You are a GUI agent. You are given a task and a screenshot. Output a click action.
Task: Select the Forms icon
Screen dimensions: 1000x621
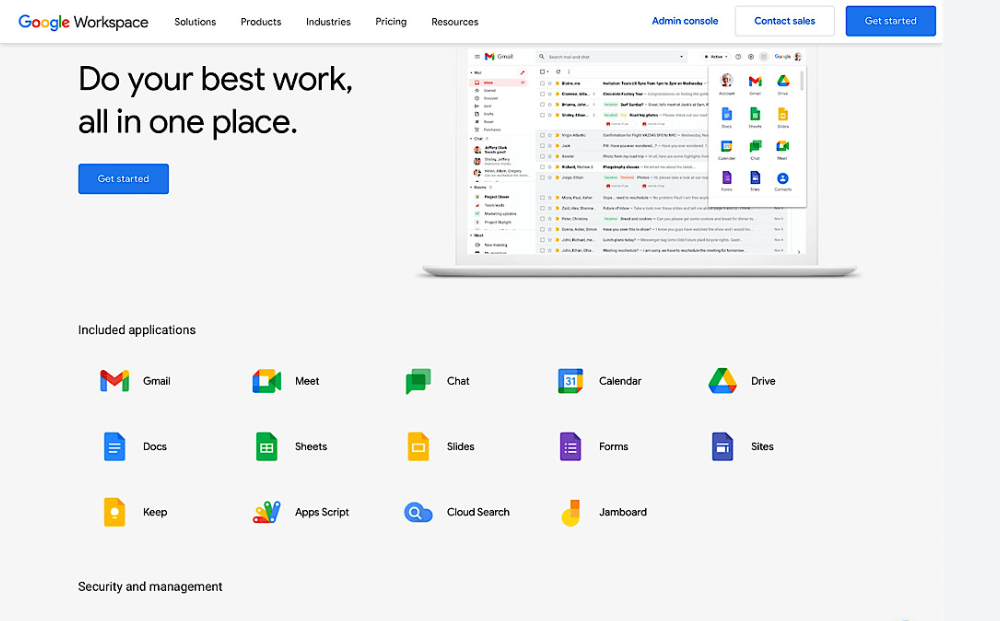(x=570, y=446)
